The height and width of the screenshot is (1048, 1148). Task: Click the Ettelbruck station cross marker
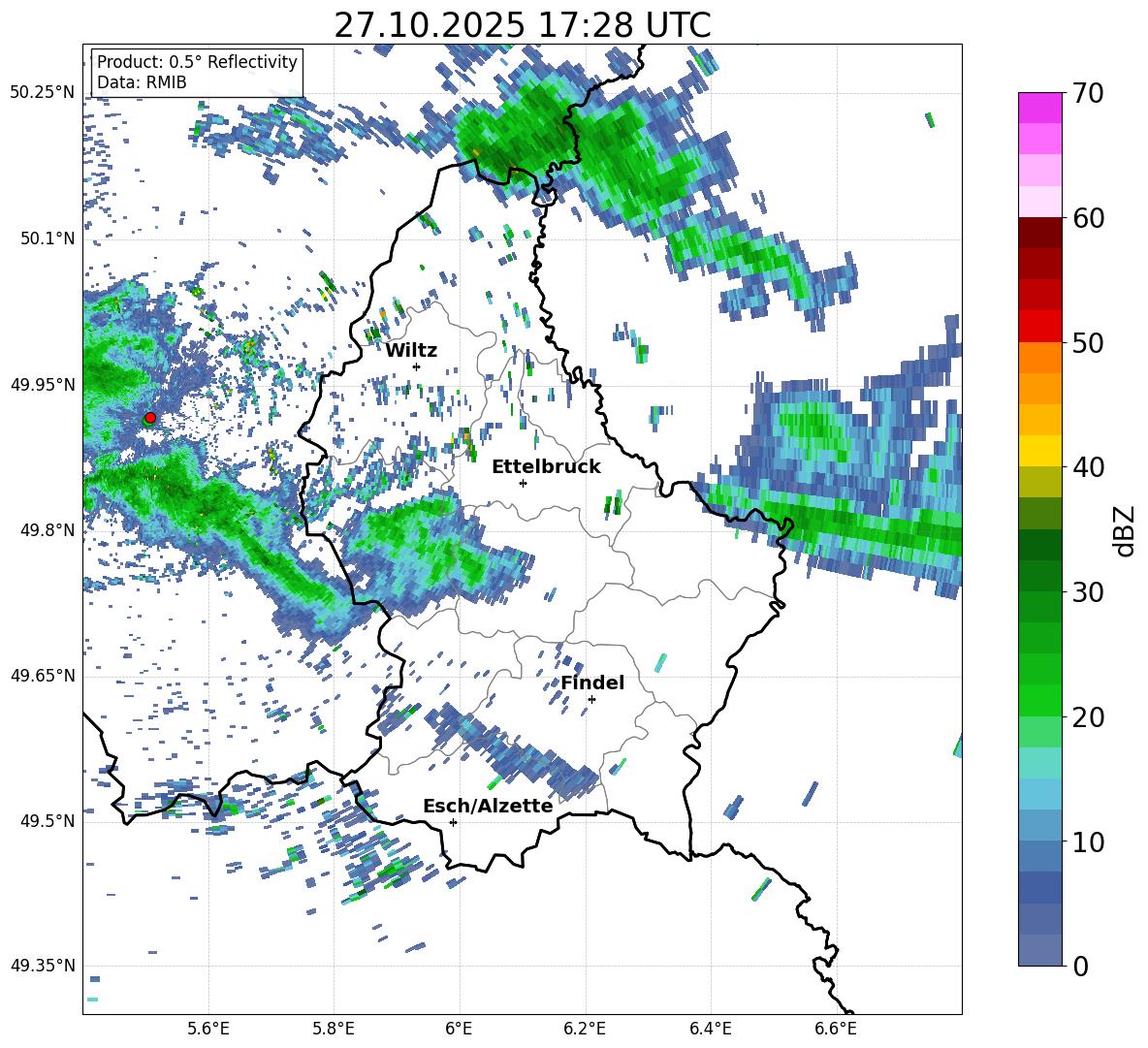pos(523,483)
